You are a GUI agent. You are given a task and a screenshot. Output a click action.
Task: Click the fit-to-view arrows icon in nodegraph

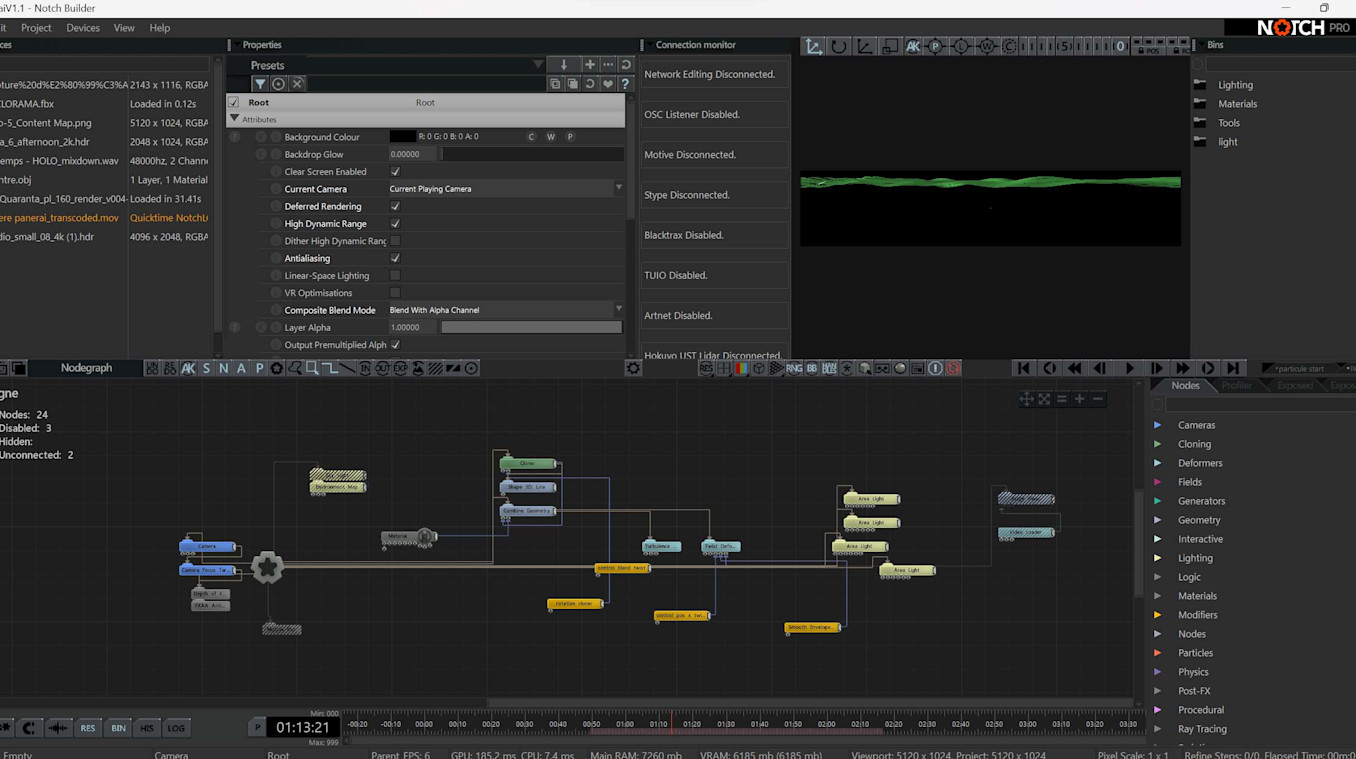click(1045, 399)
